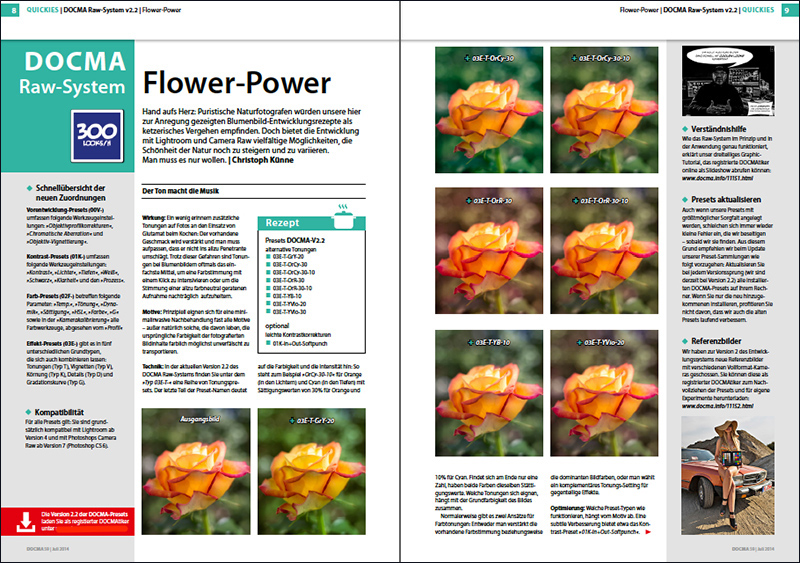This screenshot has height=563, width=800.
Task: Click the author name Christoph Künne
Action: 263,160
